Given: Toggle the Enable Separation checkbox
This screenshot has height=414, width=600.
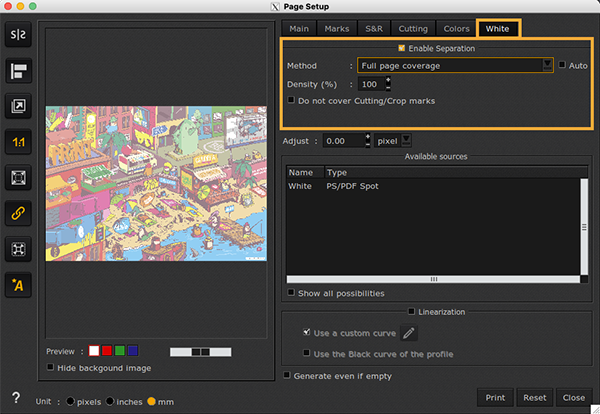Looking at the screenshot, I should pos(402,48).
